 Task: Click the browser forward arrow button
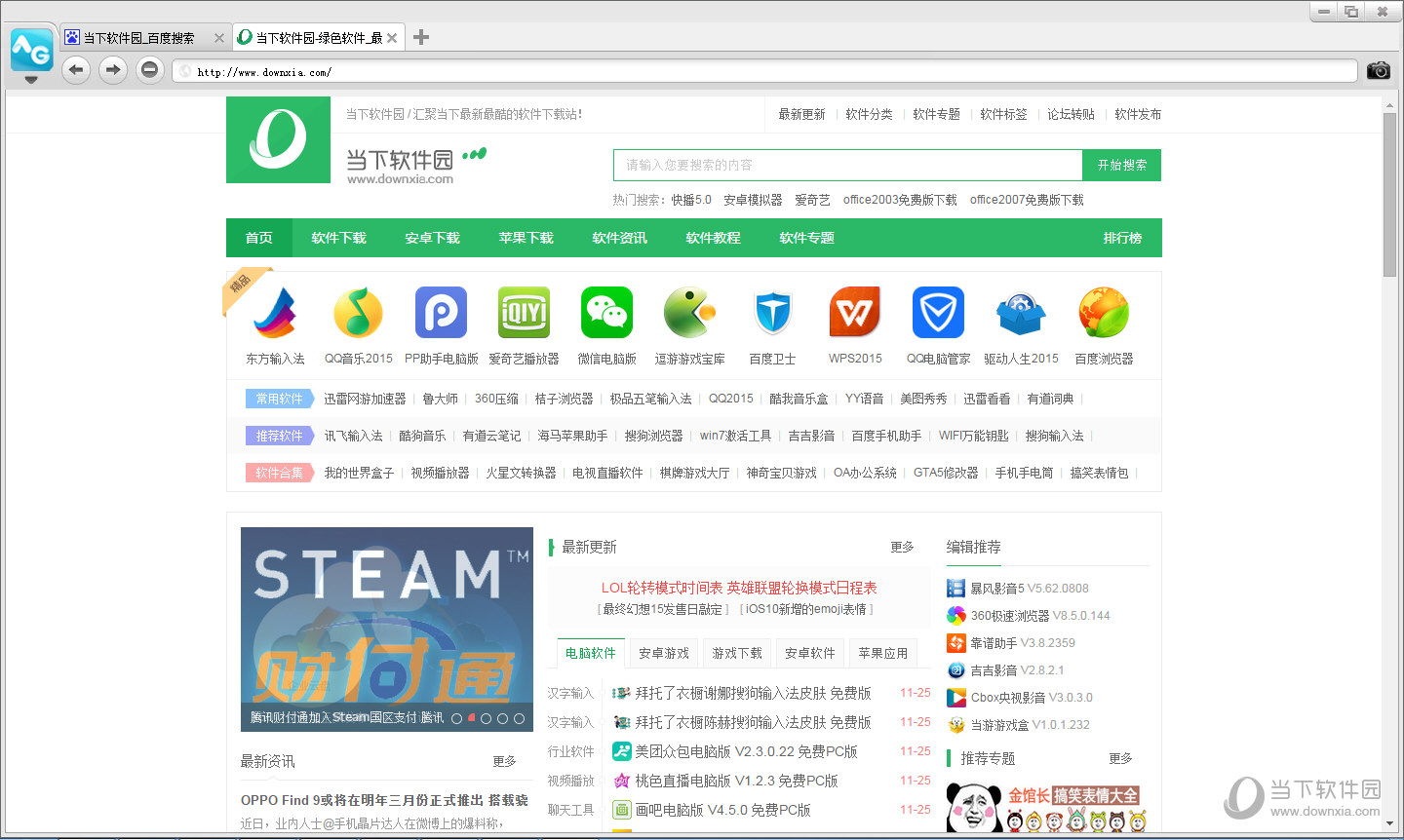(113, 70)
